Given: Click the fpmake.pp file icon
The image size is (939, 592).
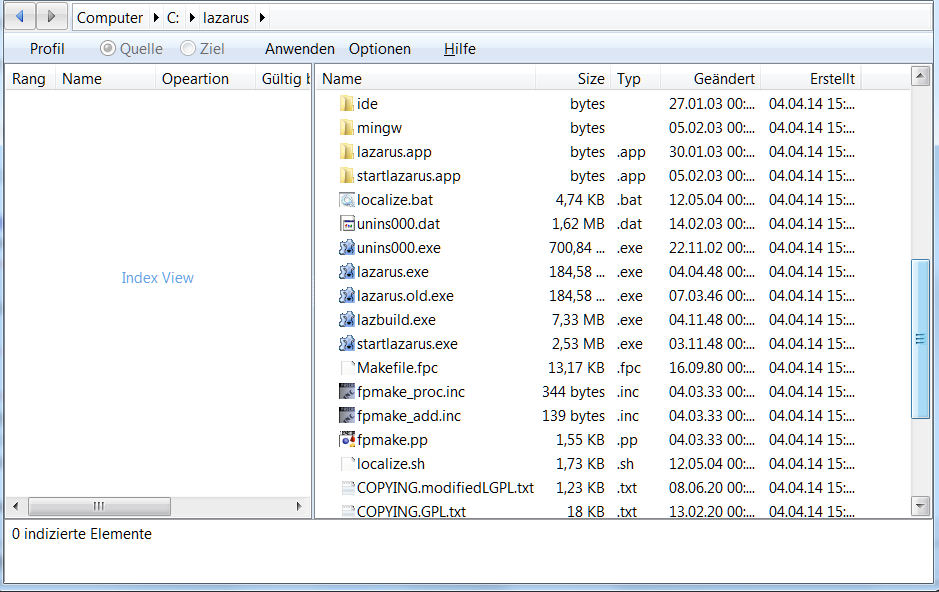Looking at the screenshot, I should (x=347, y=440).
